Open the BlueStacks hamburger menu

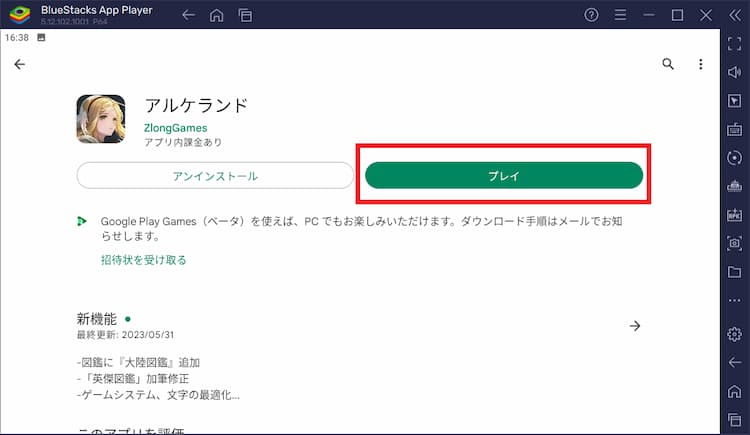tap(620, 15)
